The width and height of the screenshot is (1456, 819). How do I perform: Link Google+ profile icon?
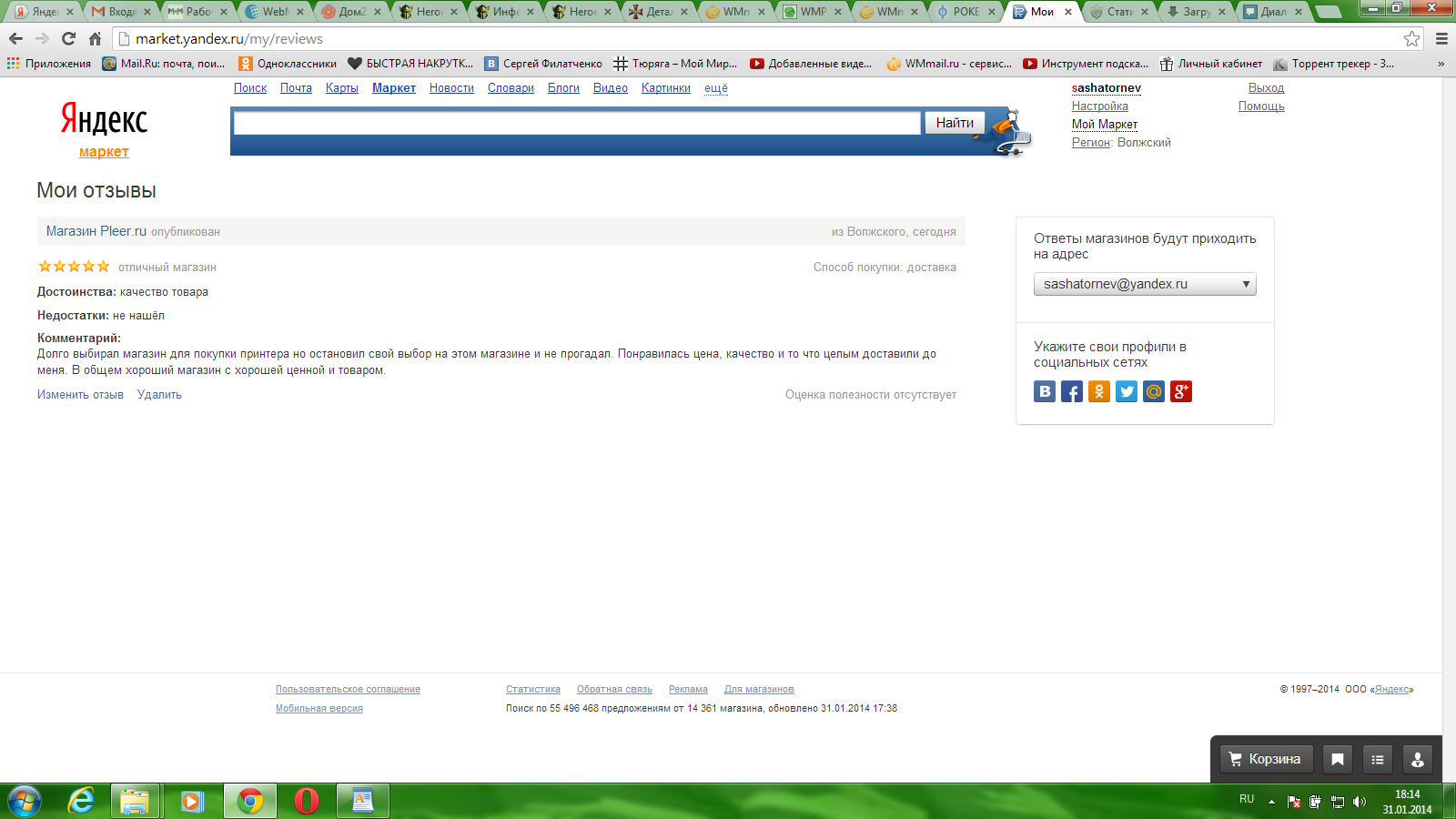pos(1181,391)
